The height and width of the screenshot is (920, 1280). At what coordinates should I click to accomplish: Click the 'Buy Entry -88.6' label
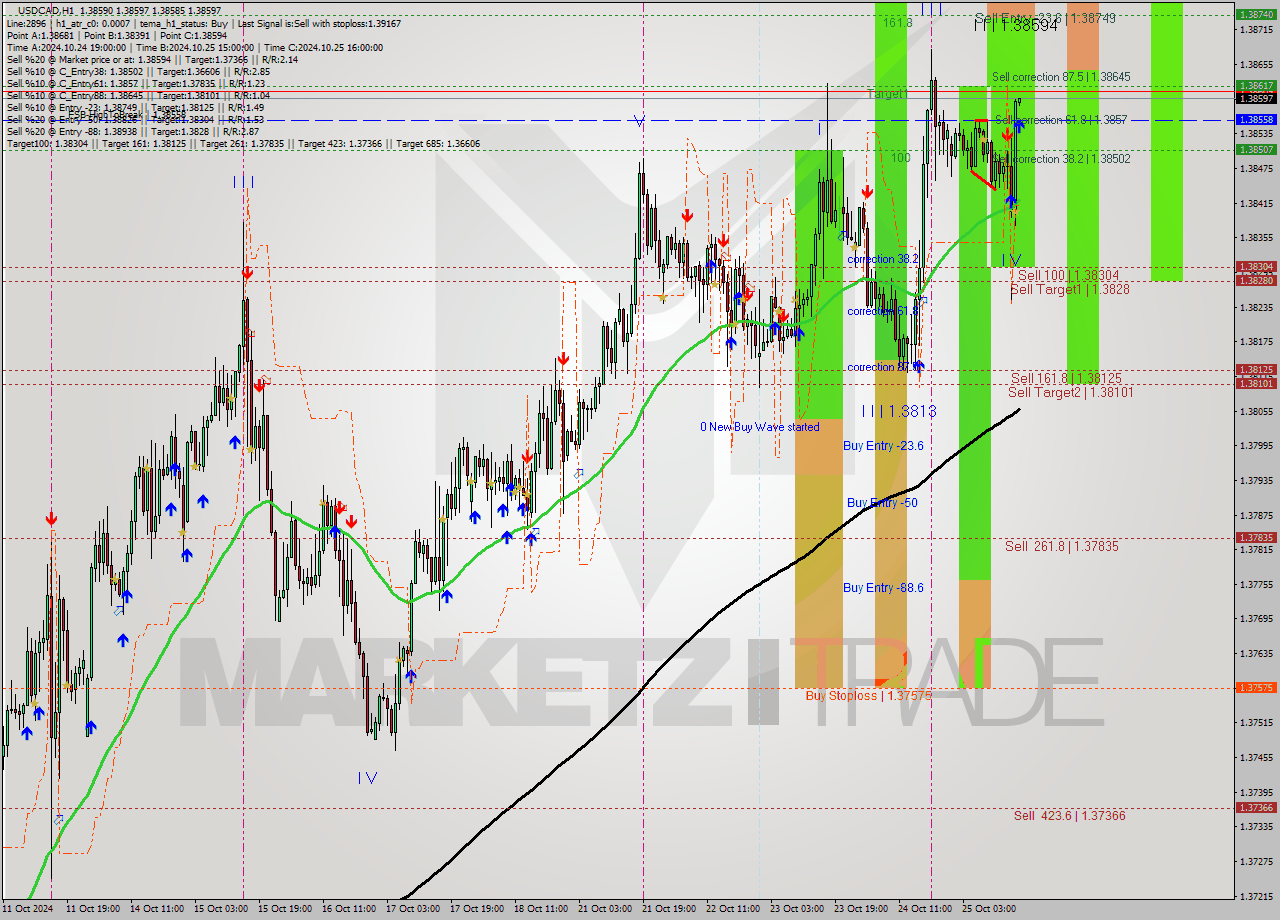click(x=883, y=588)
